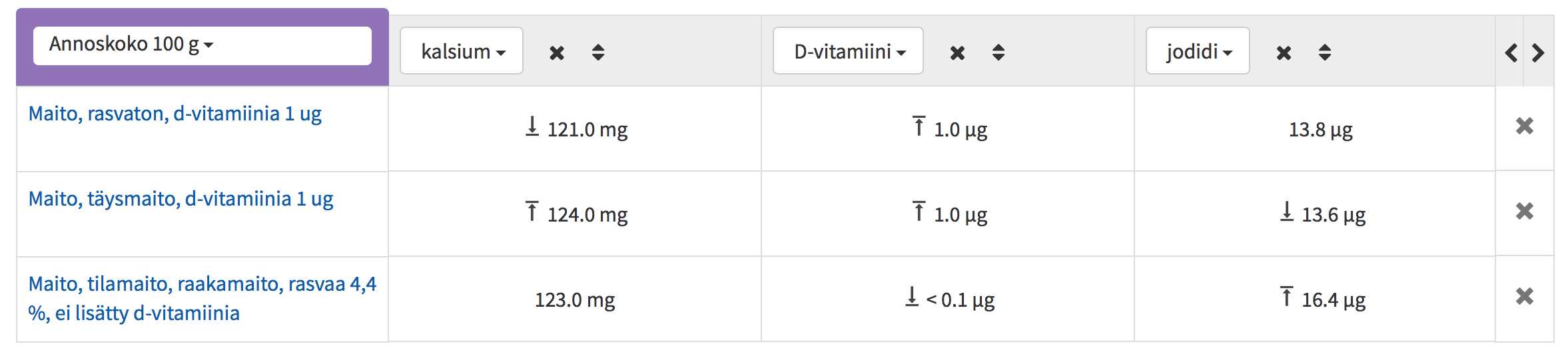Open the D-vitamiini nutrient dropdown
The width and height of the screenshot is (1568, 354).
coord(848,51)
